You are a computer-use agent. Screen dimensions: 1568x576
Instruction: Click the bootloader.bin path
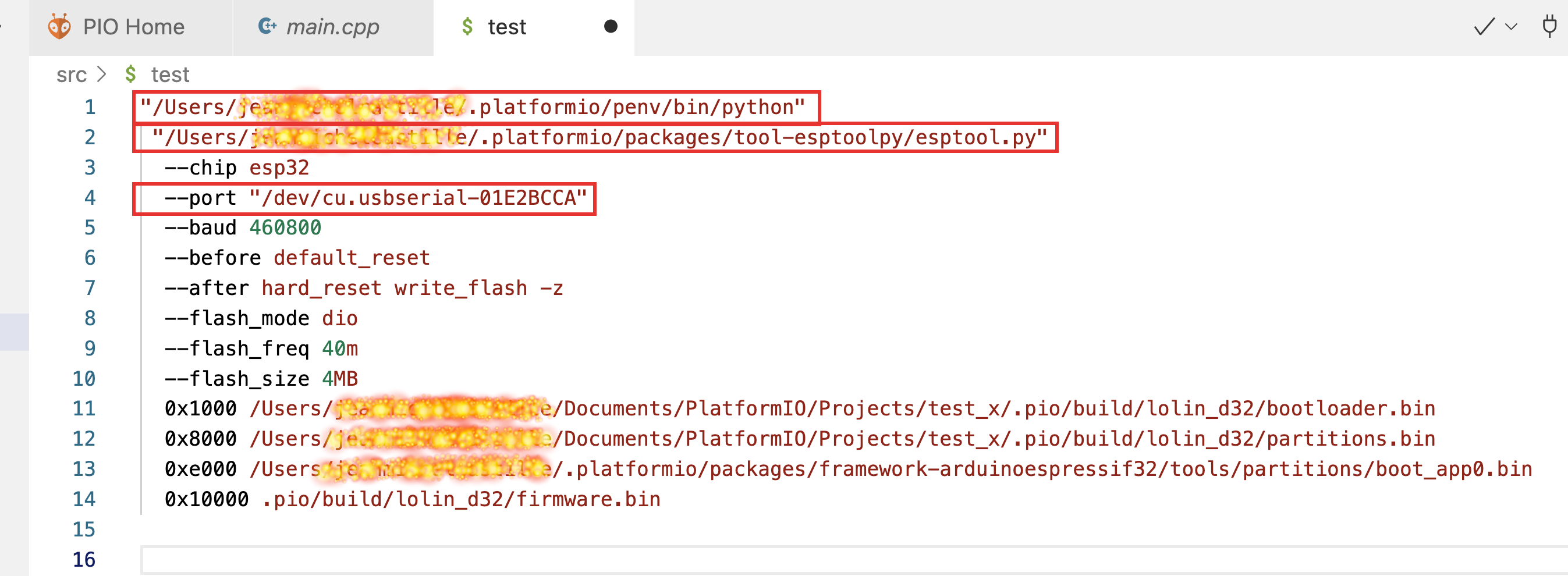click(842, 409)
